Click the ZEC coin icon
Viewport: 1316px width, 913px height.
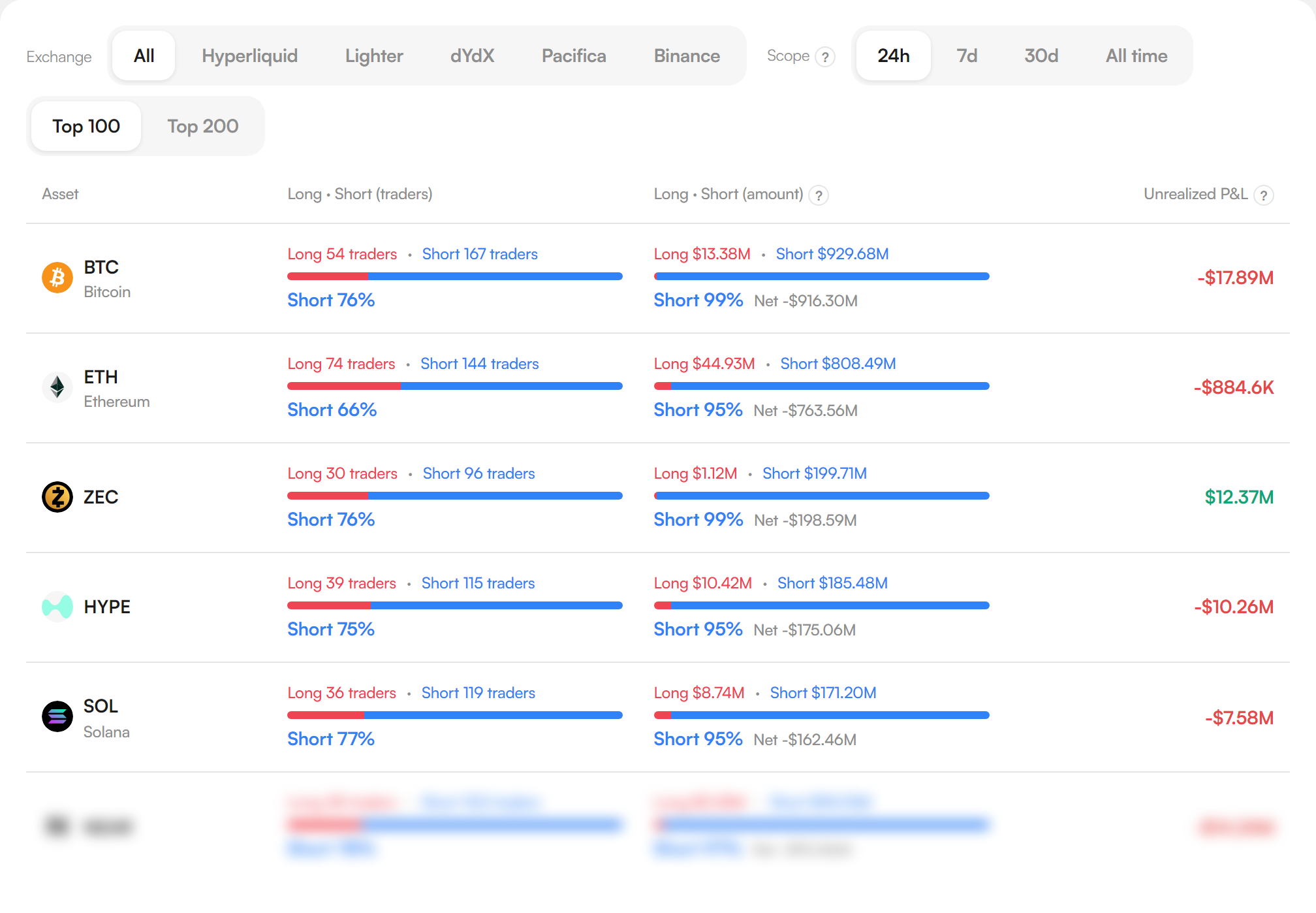[x=57, y=497]
